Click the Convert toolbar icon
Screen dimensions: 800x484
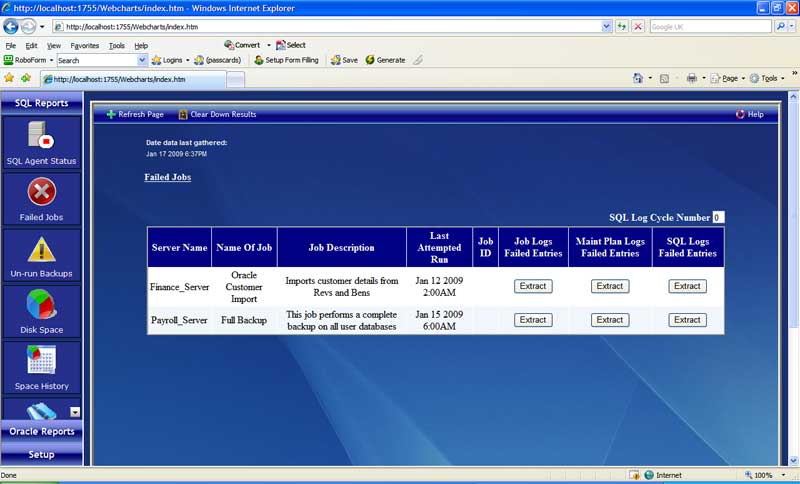[229, 45]
